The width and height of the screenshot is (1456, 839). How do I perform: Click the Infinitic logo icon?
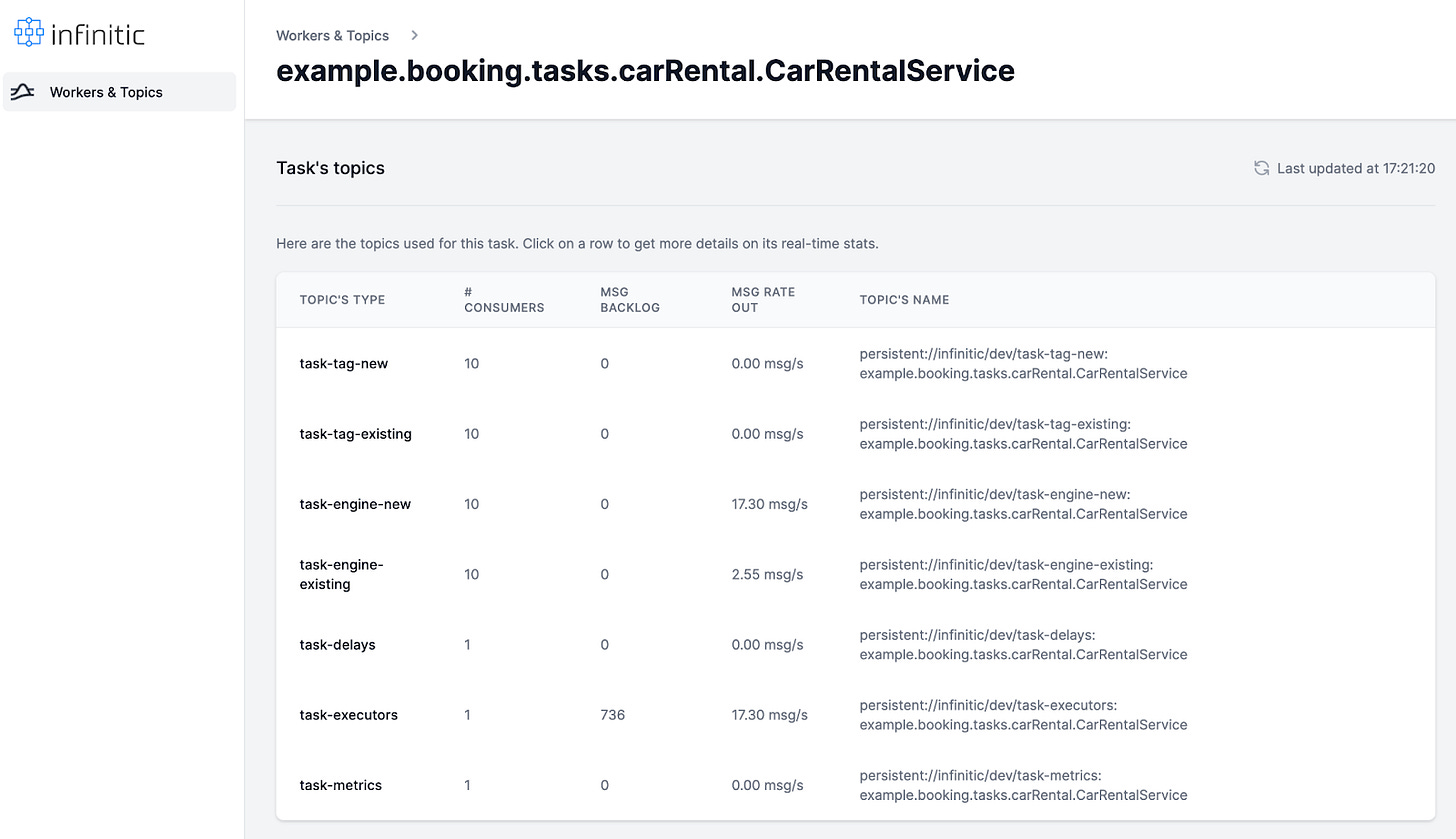click(29, 35)
